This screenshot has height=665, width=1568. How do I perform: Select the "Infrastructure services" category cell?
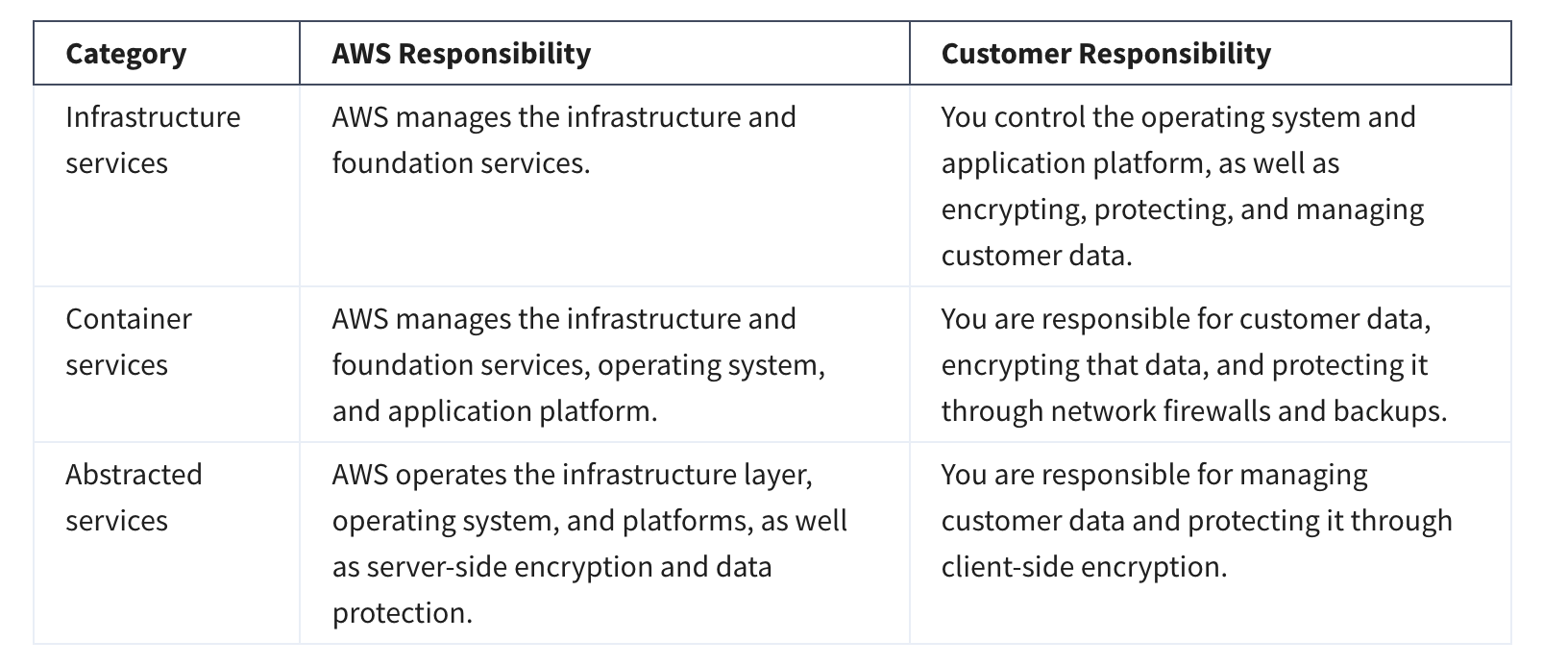pos(153,140)
